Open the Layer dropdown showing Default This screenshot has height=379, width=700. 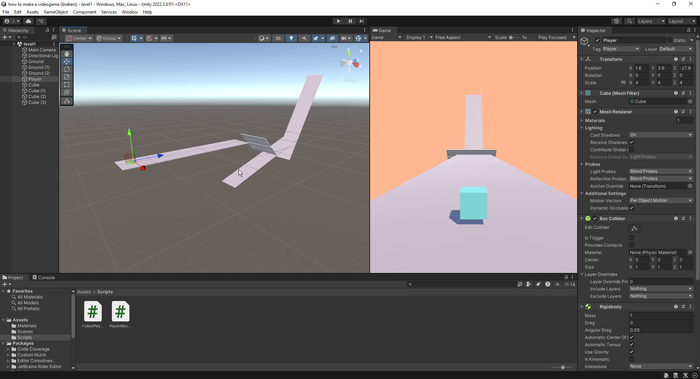pos(675,49)
